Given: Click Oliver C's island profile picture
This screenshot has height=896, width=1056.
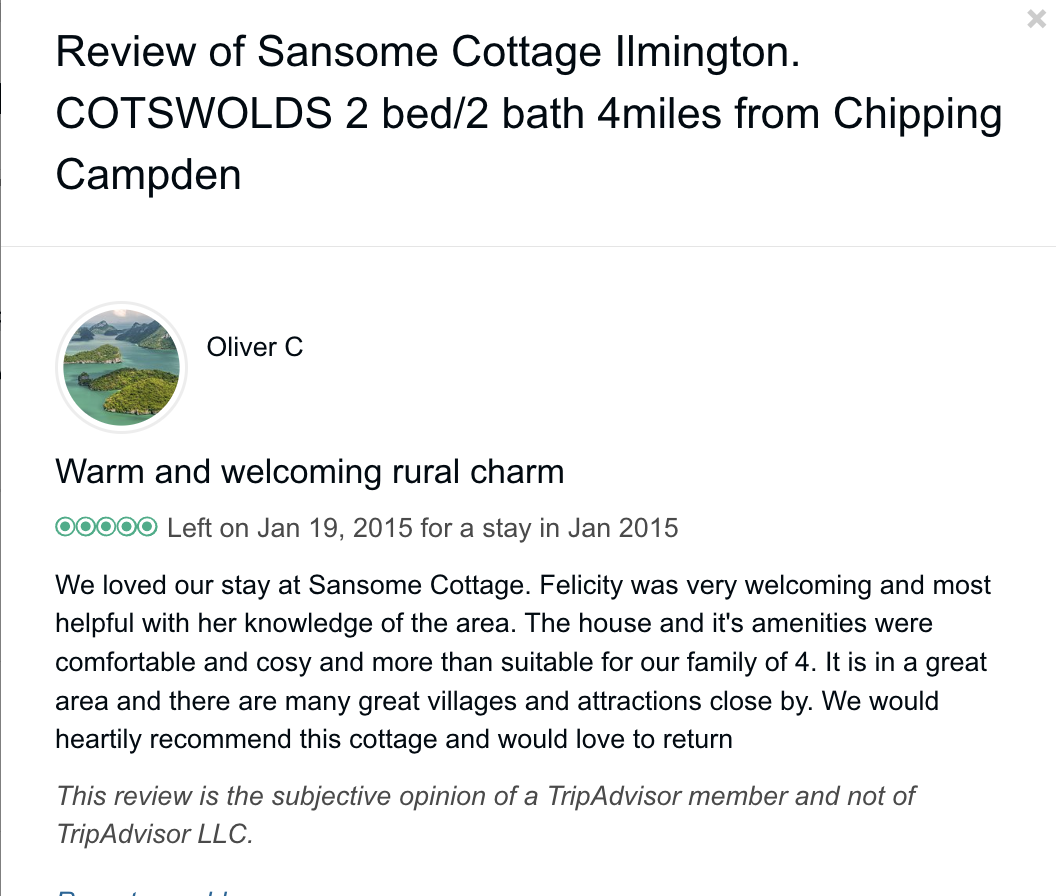Looking at the screenshot, I should point(121,367).
